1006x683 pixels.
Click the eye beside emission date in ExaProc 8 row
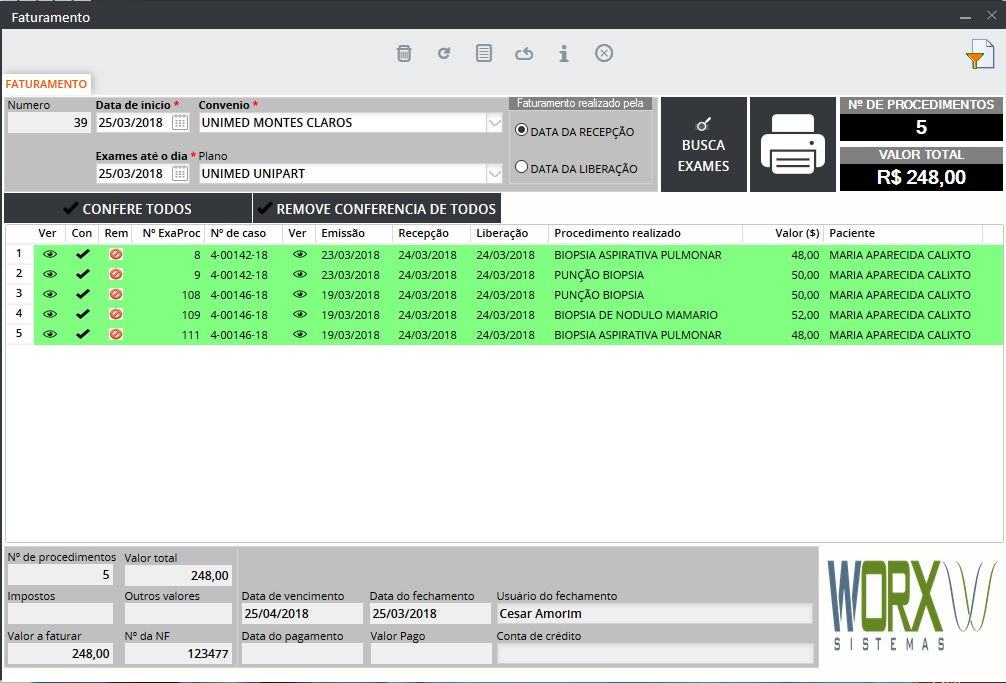[x=300, y=255]
